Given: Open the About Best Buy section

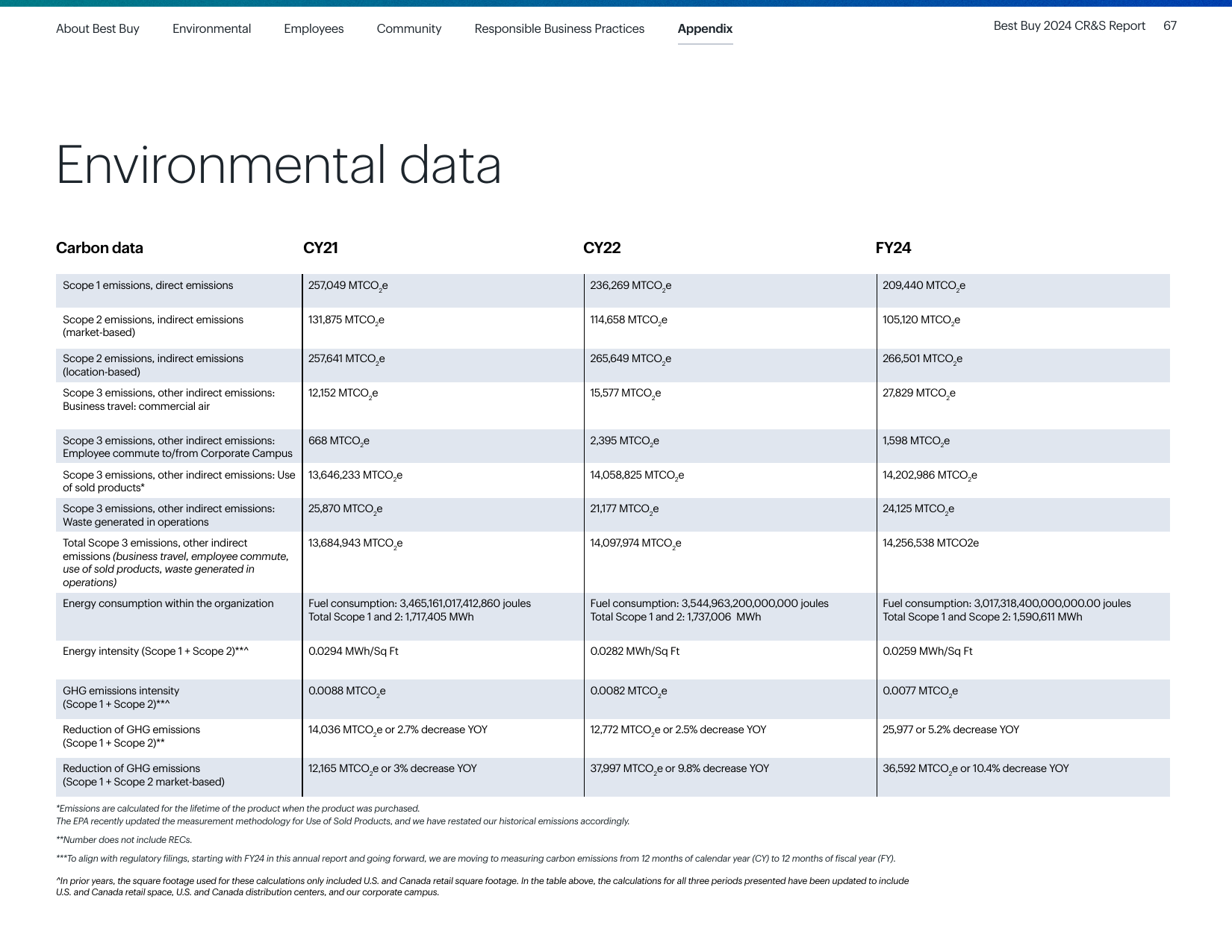Looking at the screenshot, I should (x=98, y=28).
